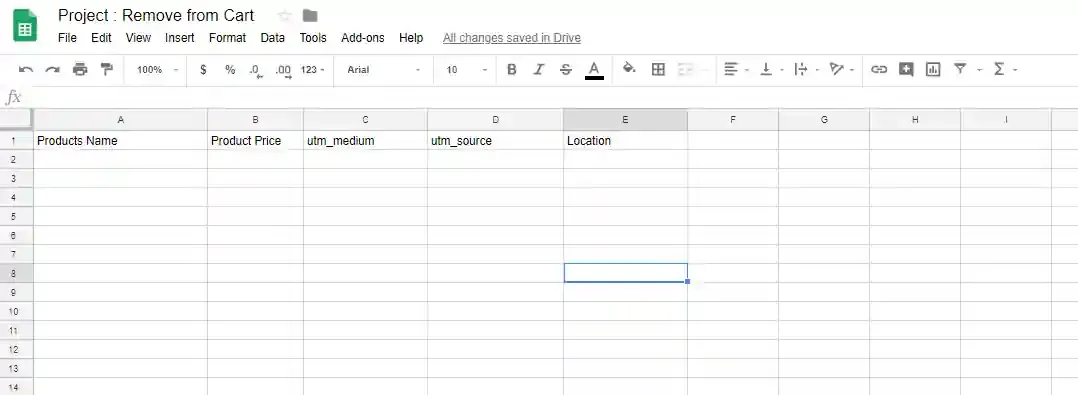Select the 'utm_source' cell

point(495,140)
